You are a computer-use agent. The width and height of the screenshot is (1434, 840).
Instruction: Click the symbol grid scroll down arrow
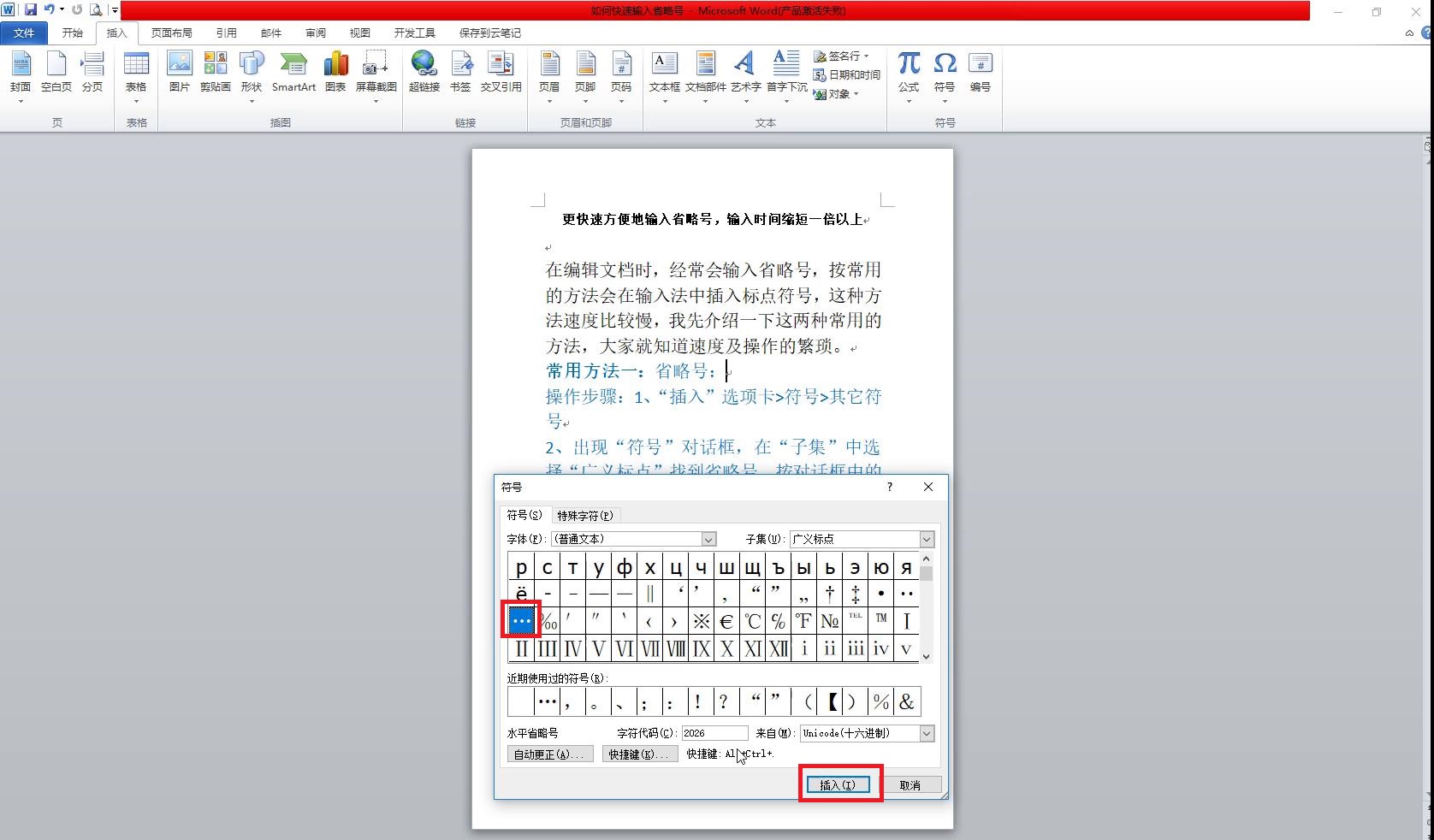click(927, 656)
